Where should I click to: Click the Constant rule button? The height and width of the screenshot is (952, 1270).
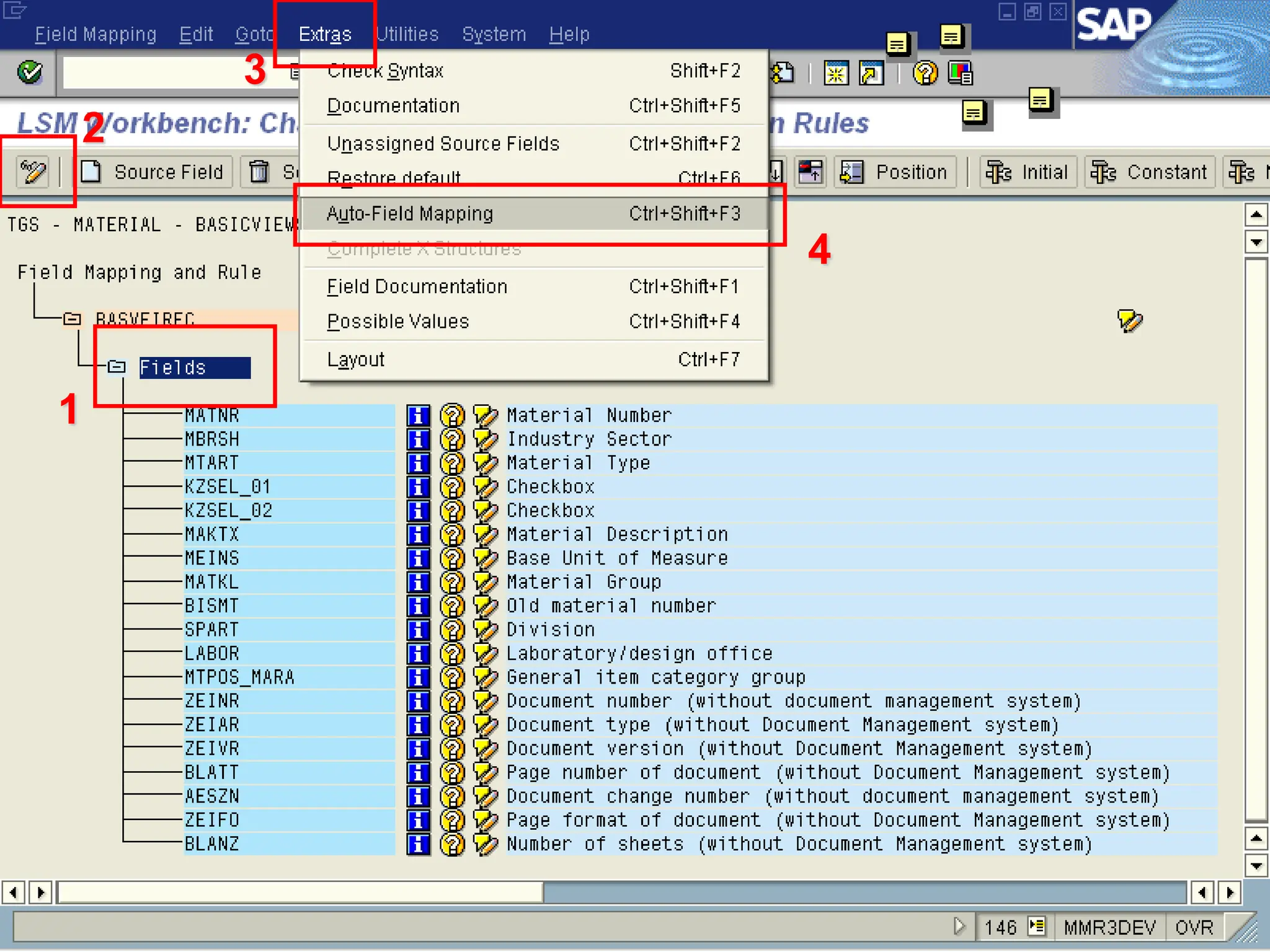pos(1150,172)
